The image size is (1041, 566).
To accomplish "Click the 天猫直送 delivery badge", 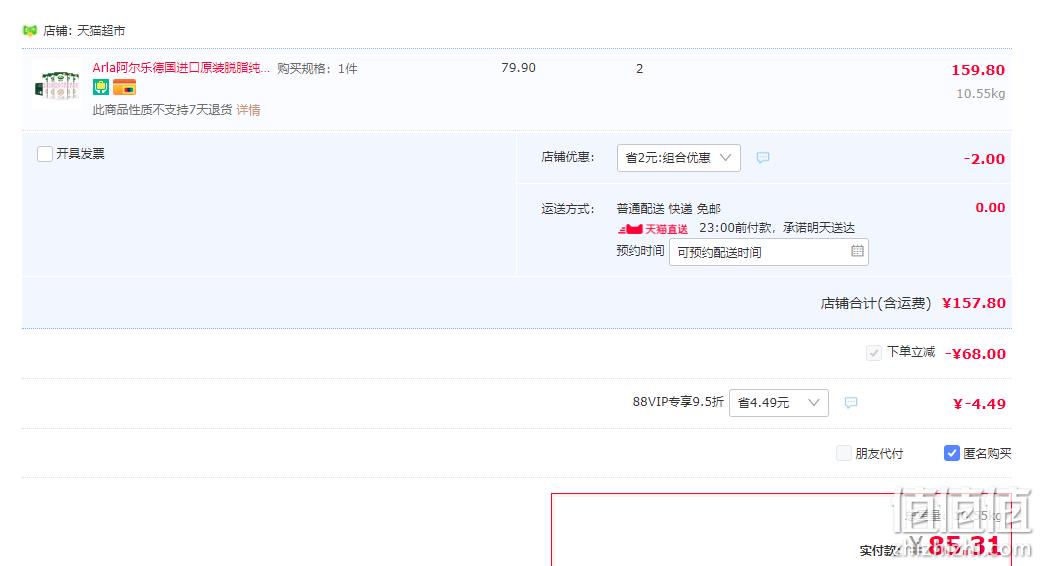I will (x=653, y=229).
